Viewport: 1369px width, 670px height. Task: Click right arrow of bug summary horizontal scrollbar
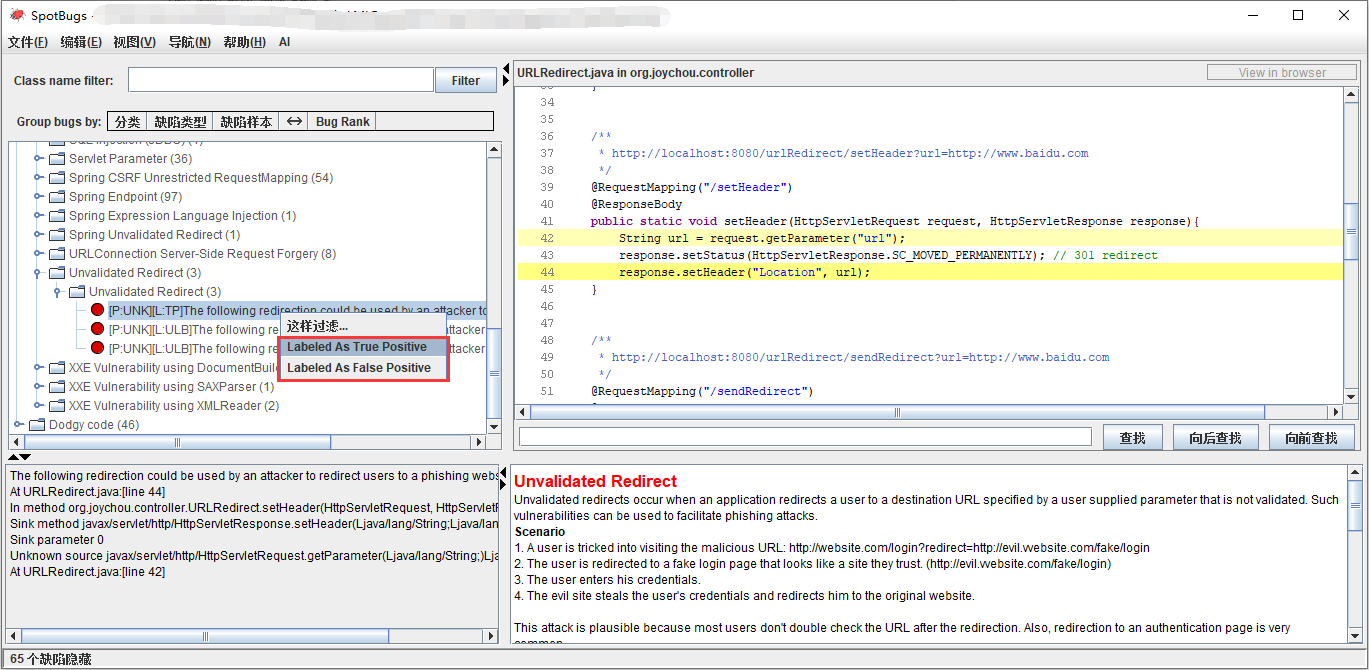[x=489, y=636]
